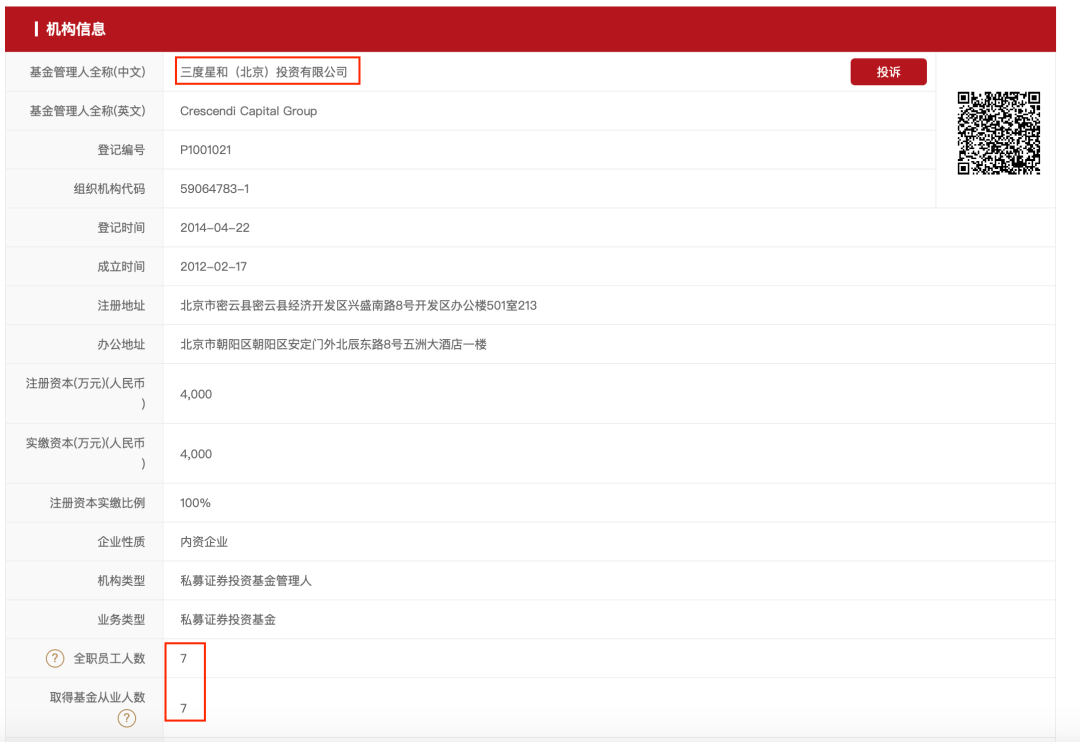The image size is (1080, 742).
Task: Select business type 私募证券投资基金
Action: click(x=228, y=620)
